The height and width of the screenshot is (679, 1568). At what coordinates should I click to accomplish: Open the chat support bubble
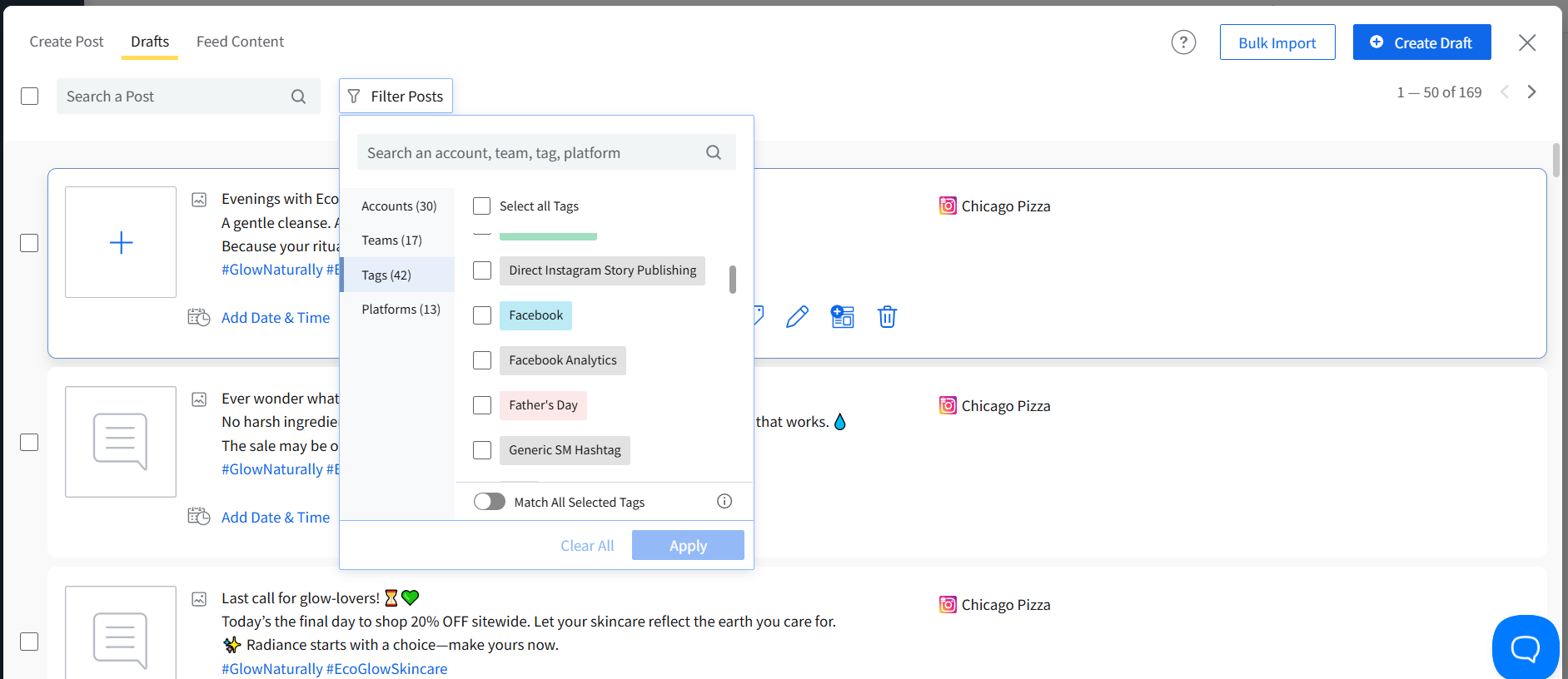(x=1525, y=647)
